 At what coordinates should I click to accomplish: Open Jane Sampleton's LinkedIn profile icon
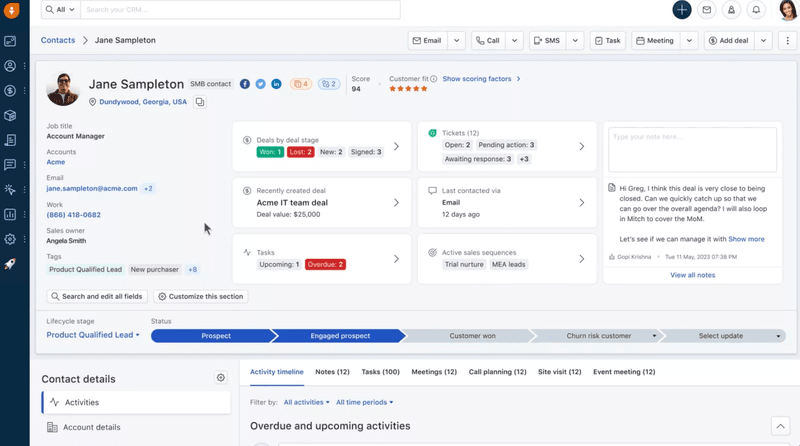point(276,84)
